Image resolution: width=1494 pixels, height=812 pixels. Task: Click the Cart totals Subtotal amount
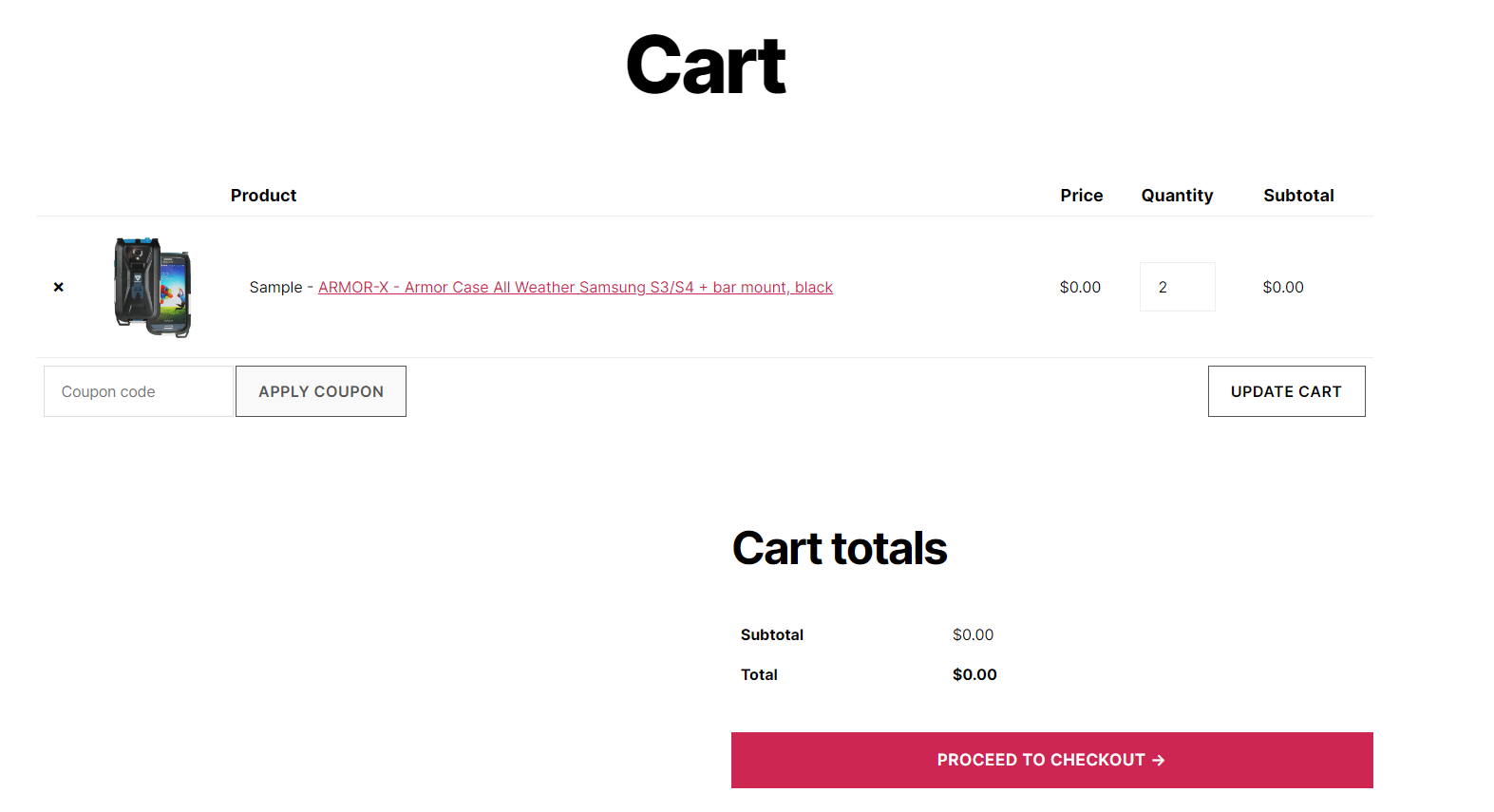coord(973,634)
